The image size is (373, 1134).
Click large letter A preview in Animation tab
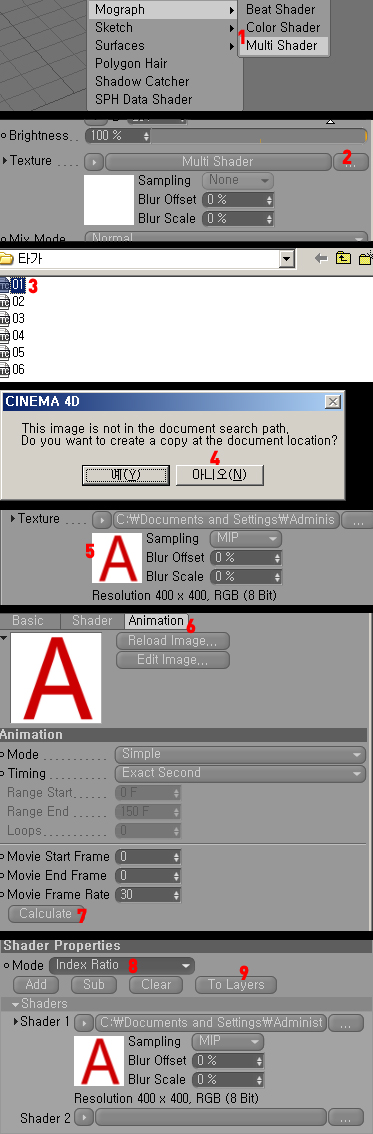[56, 678]
